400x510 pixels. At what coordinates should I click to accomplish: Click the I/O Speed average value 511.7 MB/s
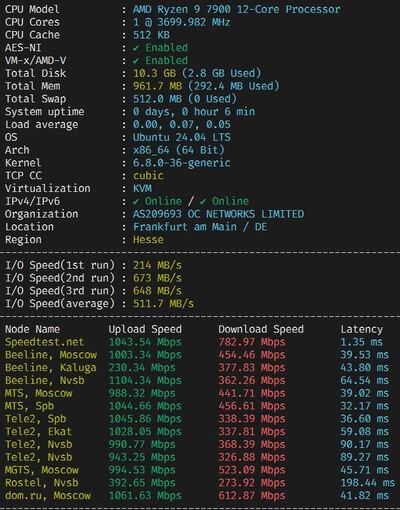point(163,304)
